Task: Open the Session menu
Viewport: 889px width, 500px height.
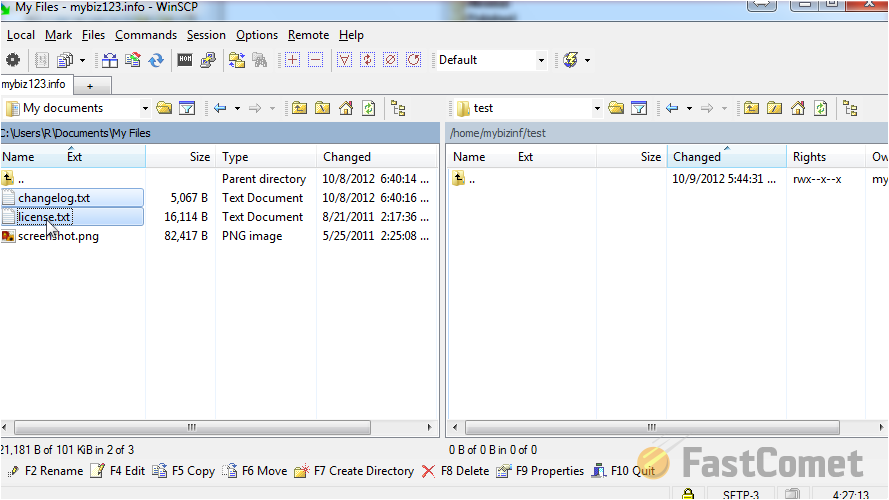Action: [x=206, y=35]
